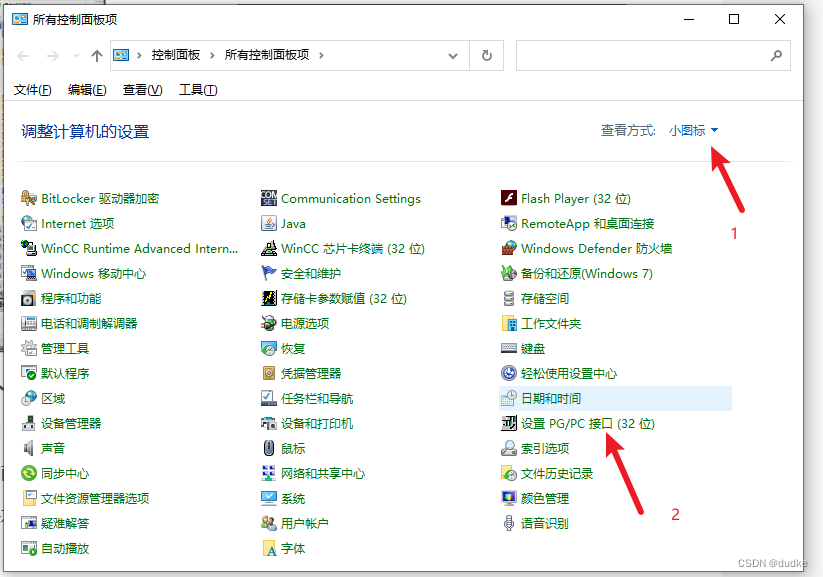
Task: Expand the chevron after 控制面板 breadcrumb
Action: point(212,56)
